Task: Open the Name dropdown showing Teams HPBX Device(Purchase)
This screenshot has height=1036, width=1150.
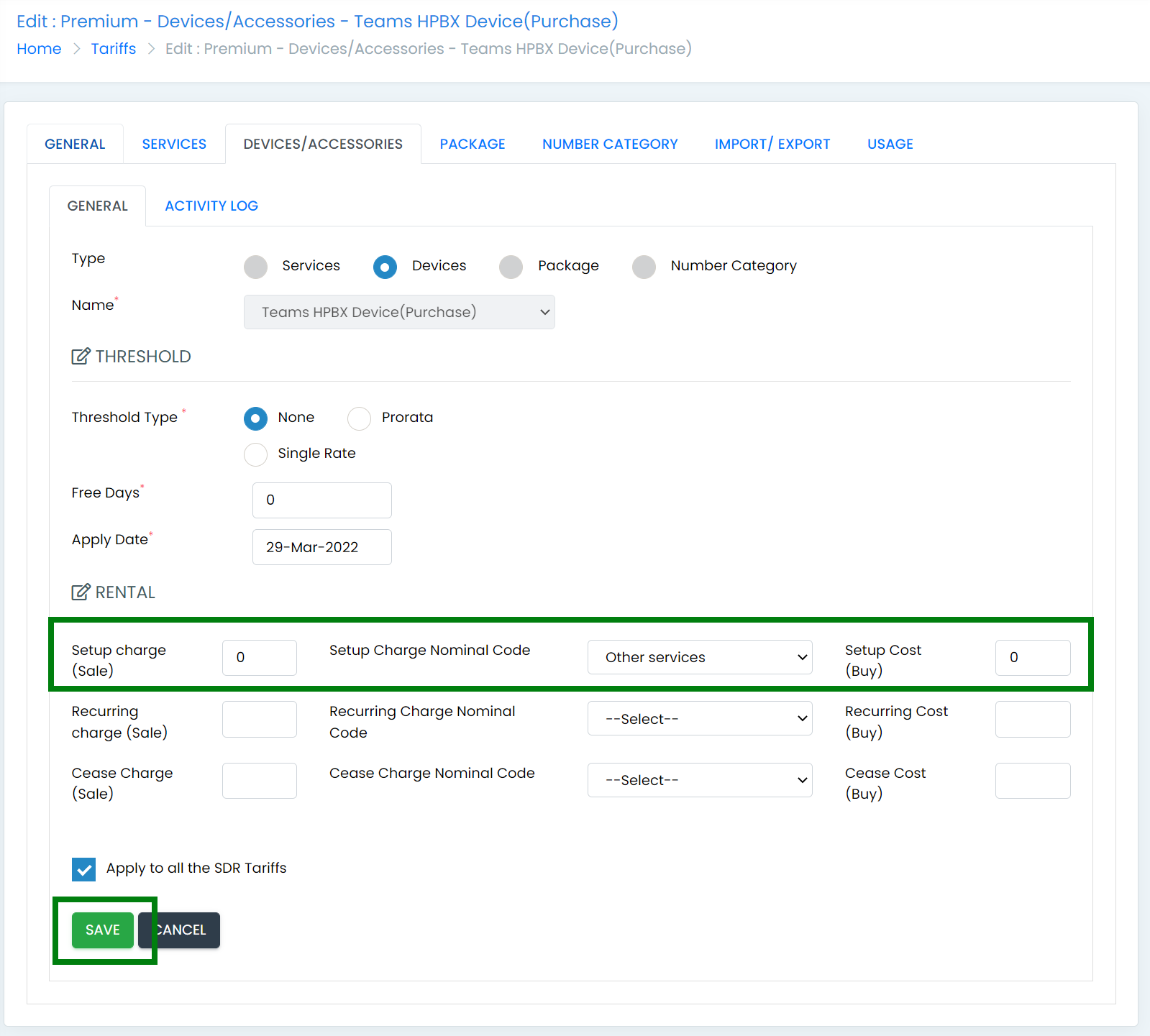Action: click(x=399, y=312)
